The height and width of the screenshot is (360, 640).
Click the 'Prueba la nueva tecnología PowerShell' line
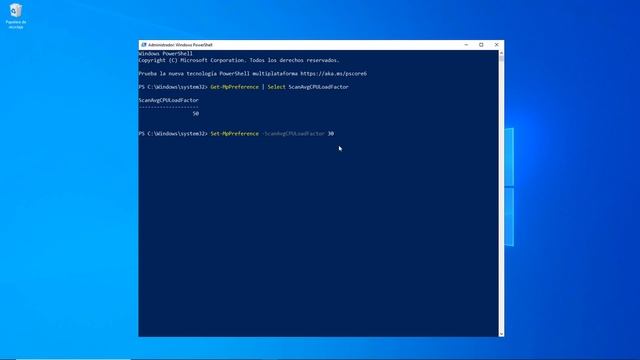[x=252, y=74]
